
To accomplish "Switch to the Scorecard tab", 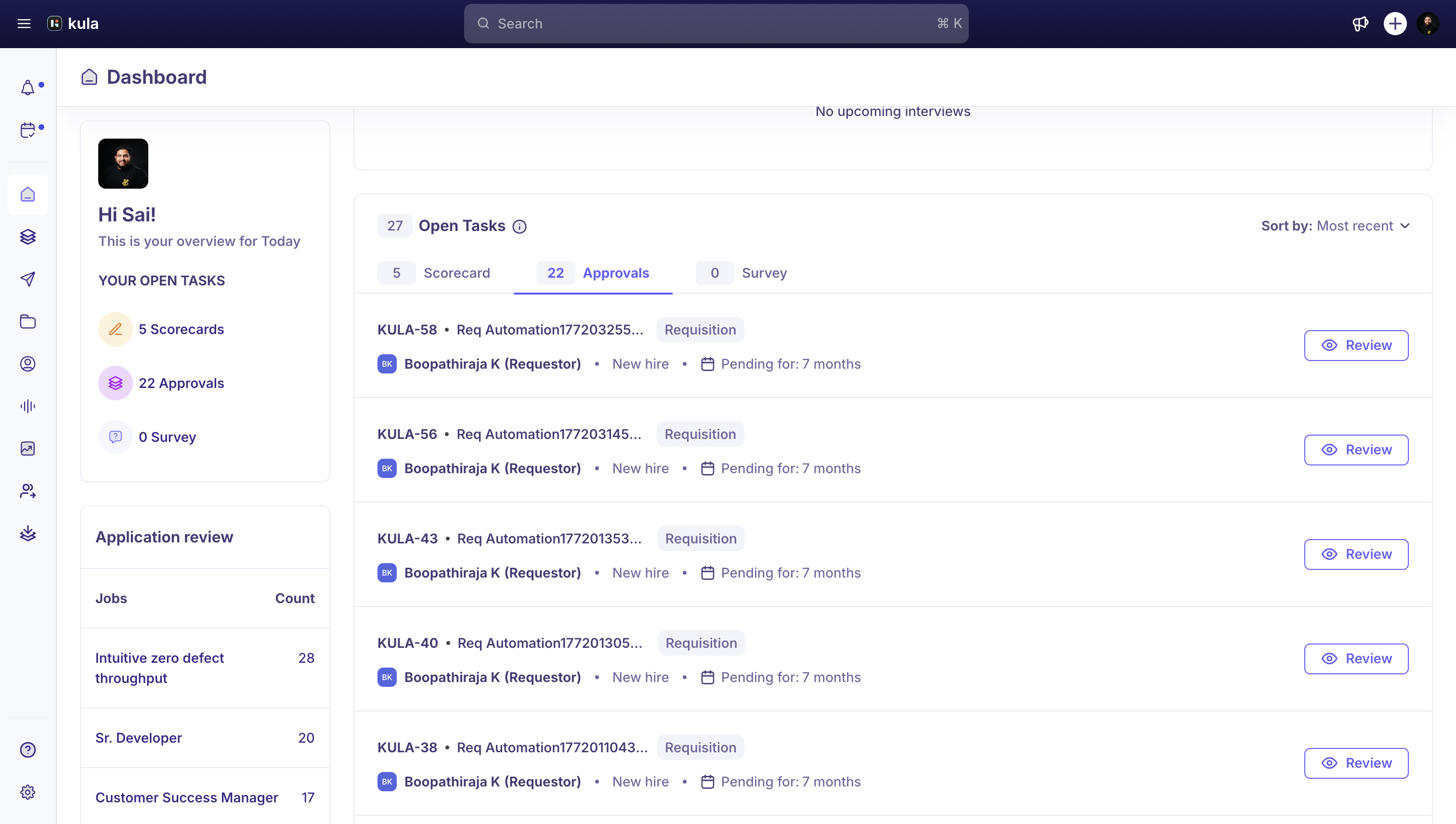I will point(434,273).
